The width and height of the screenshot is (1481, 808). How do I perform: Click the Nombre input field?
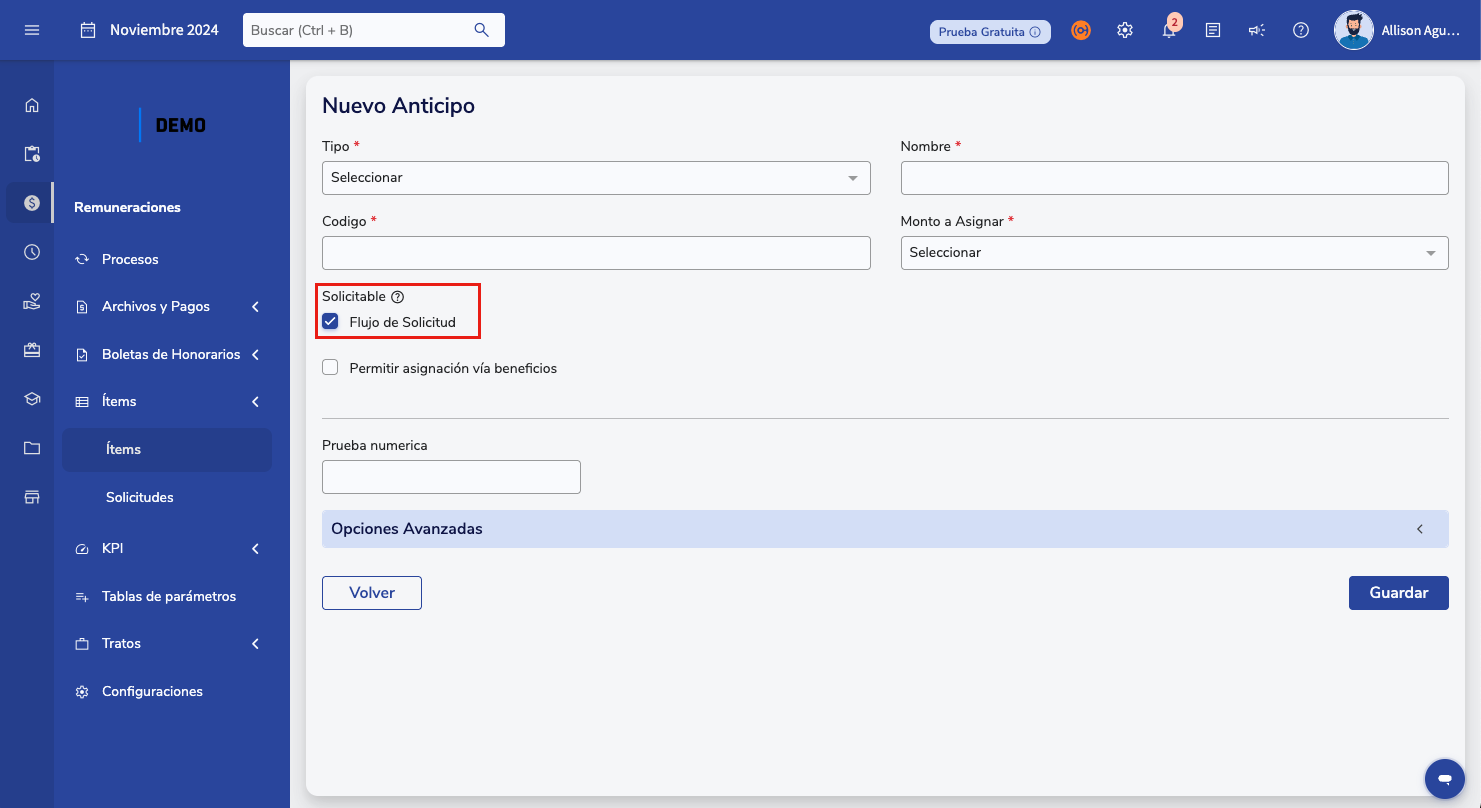click(x=1174, y=178)
